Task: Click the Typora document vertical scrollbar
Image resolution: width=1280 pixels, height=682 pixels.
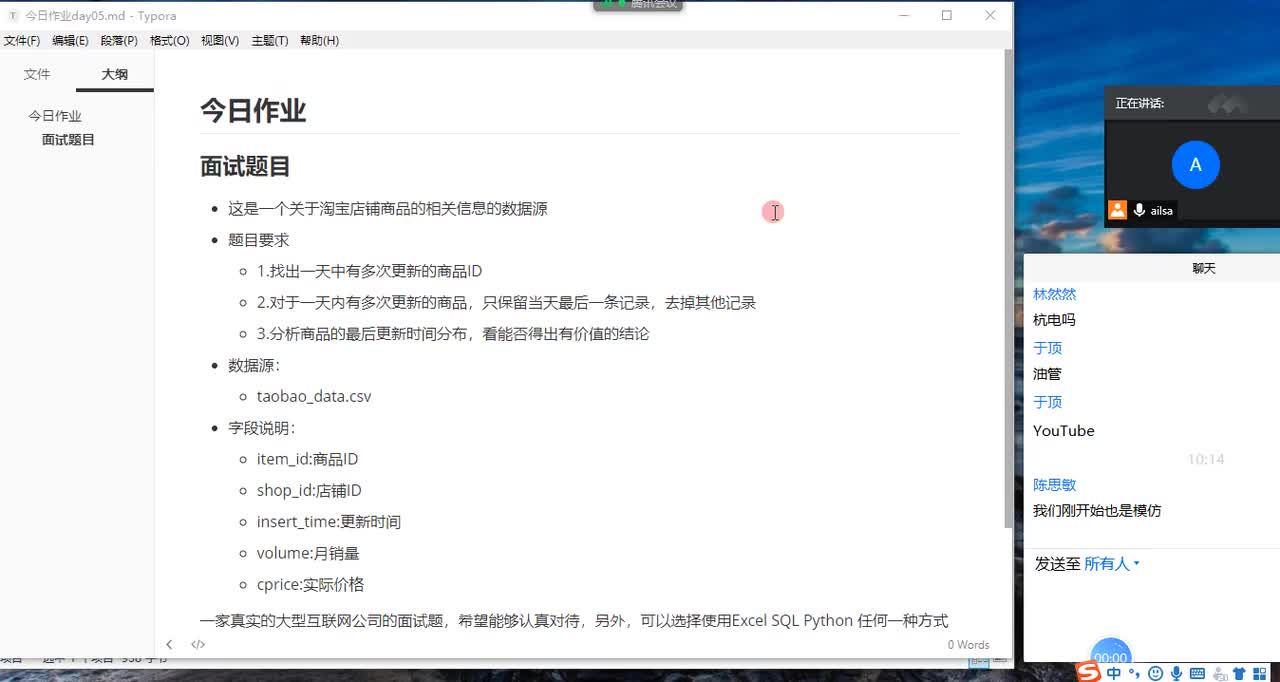Action: (x=1008, y=290)
